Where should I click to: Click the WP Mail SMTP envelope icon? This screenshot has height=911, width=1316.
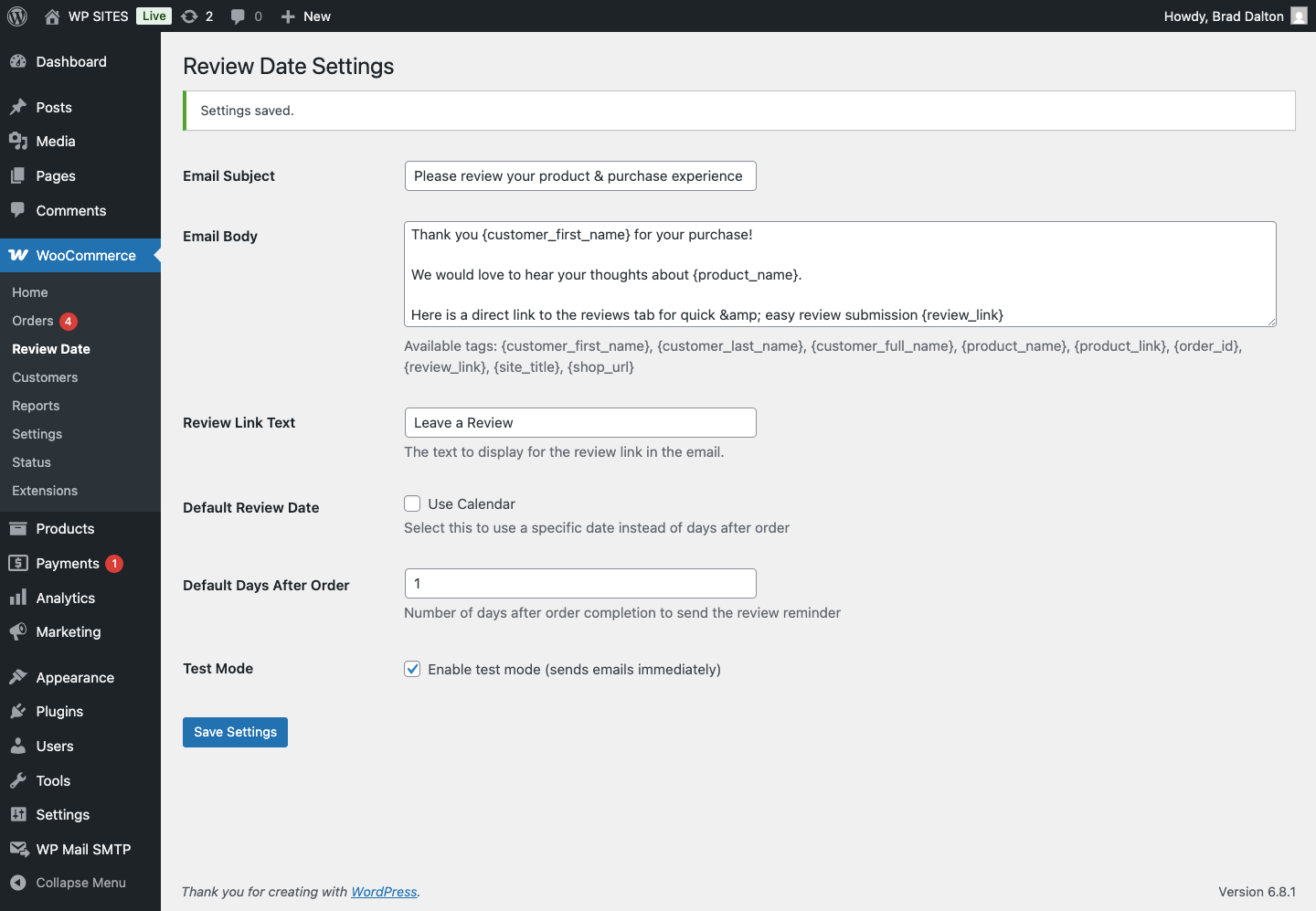pos(18,850)
